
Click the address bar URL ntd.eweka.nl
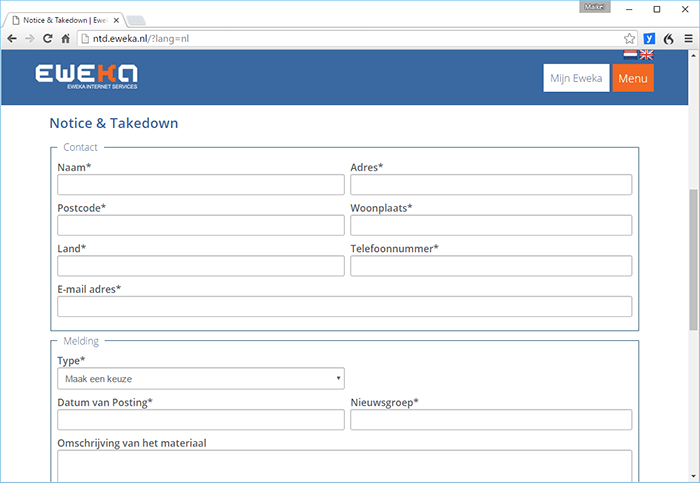pyautogui.click(x=141, y=39)
